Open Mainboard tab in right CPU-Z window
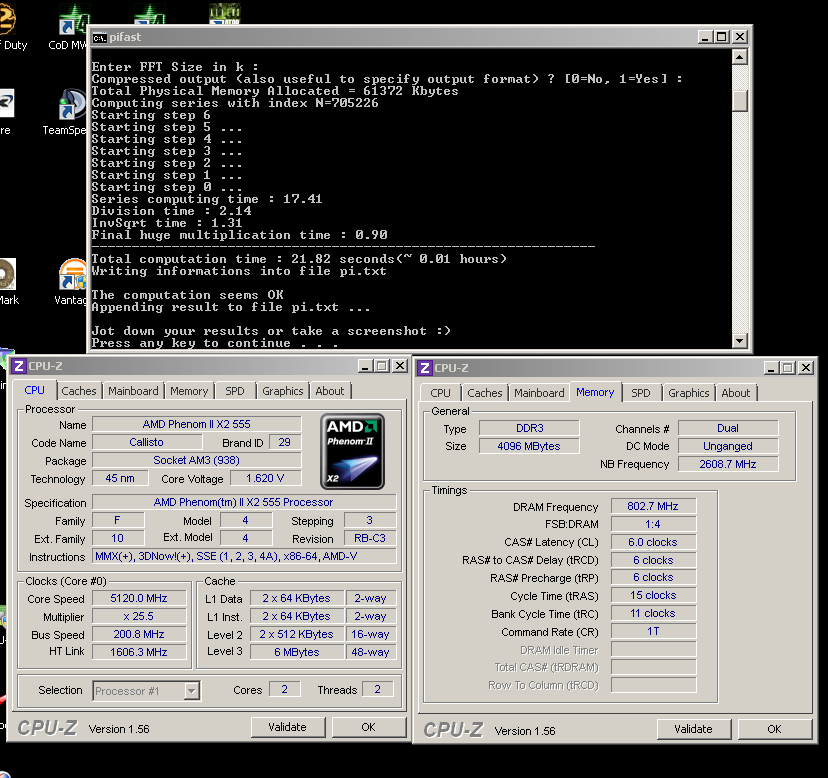Image resolution: width=828 pixels, height=778 pixels. (x=539, y=393)
